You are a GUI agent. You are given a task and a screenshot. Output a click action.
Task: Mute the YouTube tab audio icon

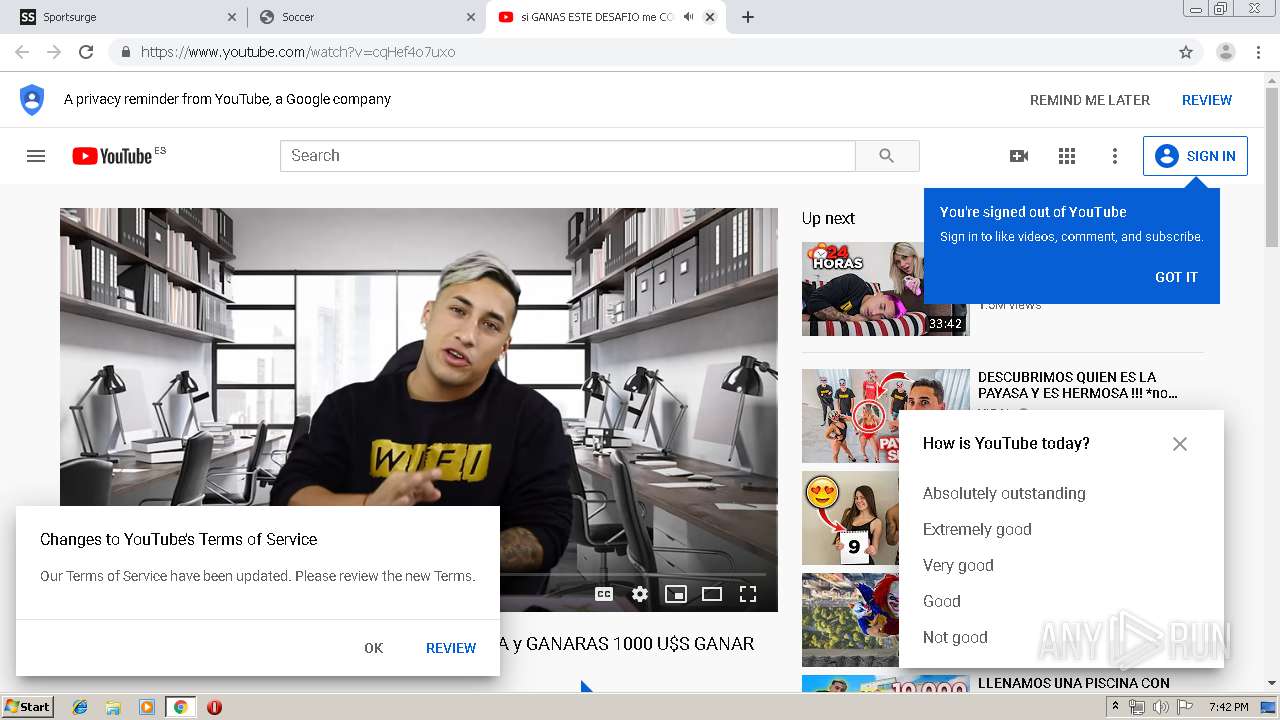click(x=688, y=17)
